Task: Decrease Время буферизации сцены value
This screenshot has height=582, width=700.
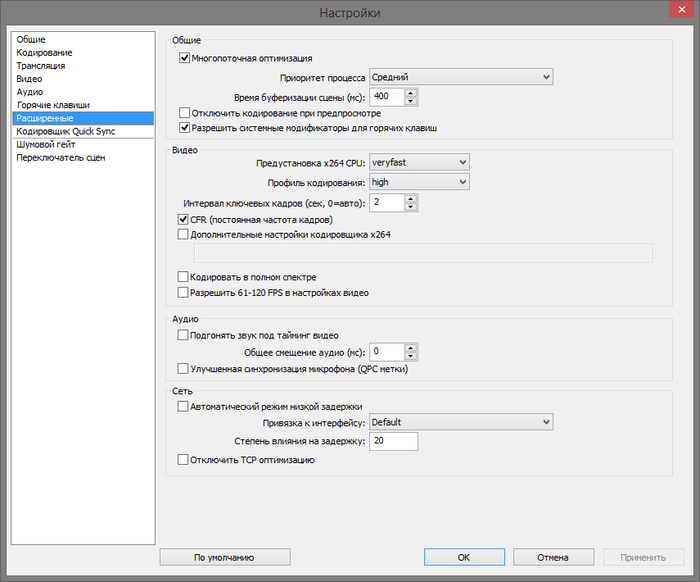Action: (x=411, y=101)
